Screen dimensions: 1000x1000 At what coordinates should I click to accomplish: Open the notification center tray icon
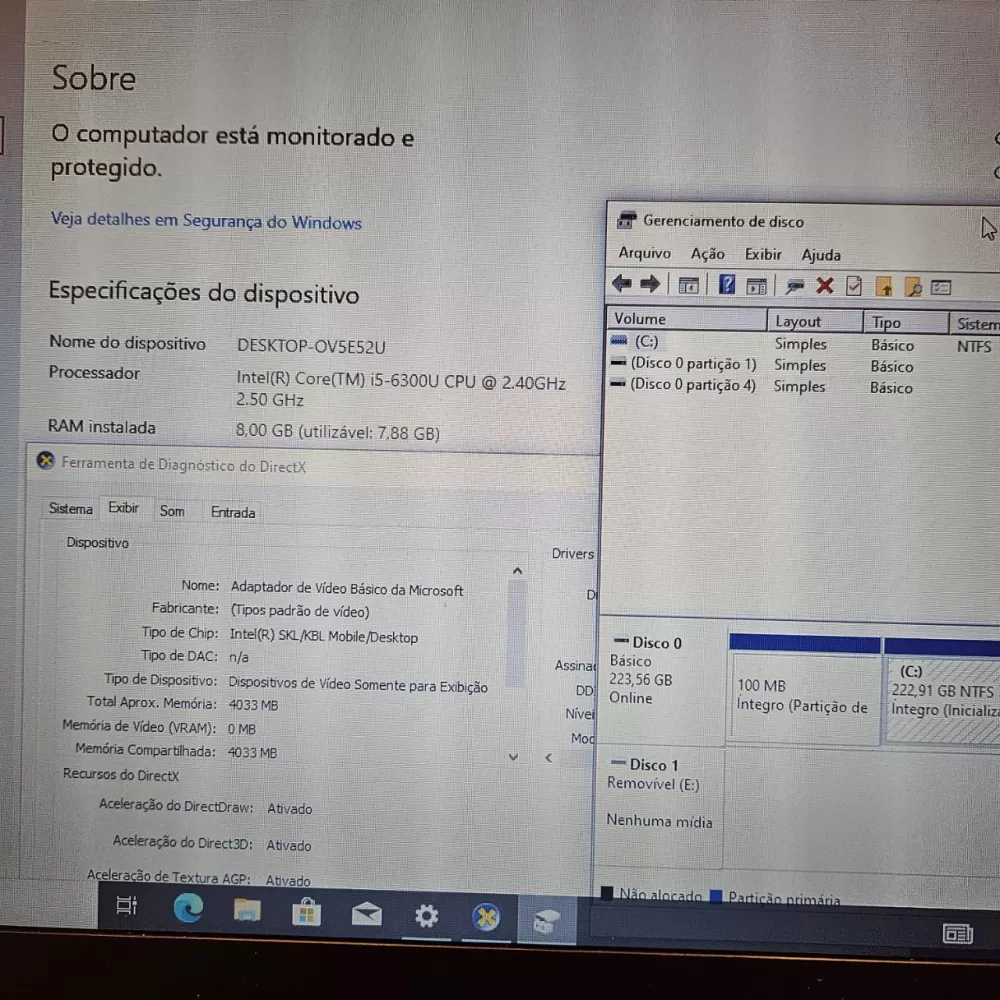point(957,934)
